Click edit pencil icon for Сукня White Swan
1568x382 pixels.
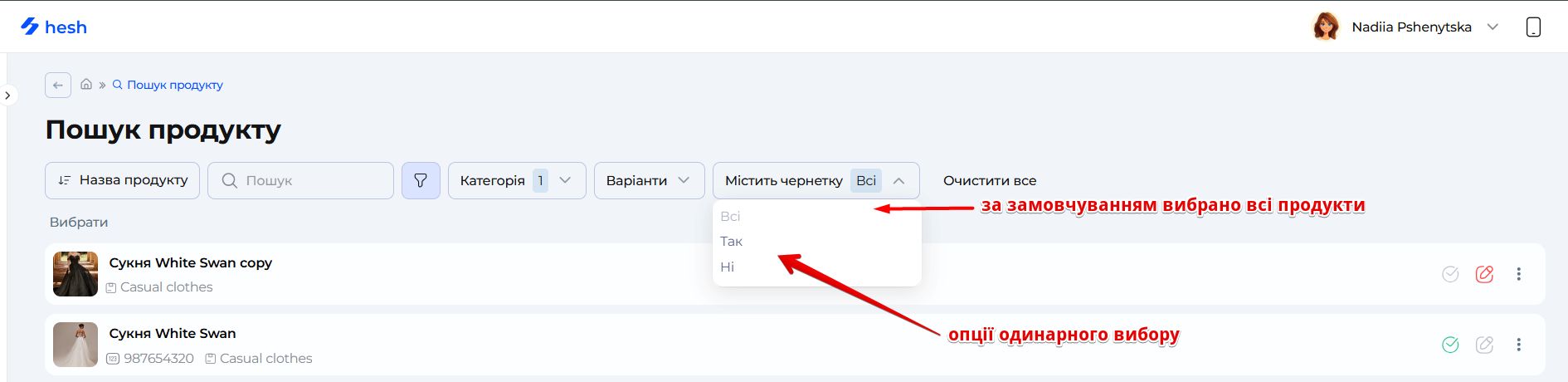(1484, 345)
